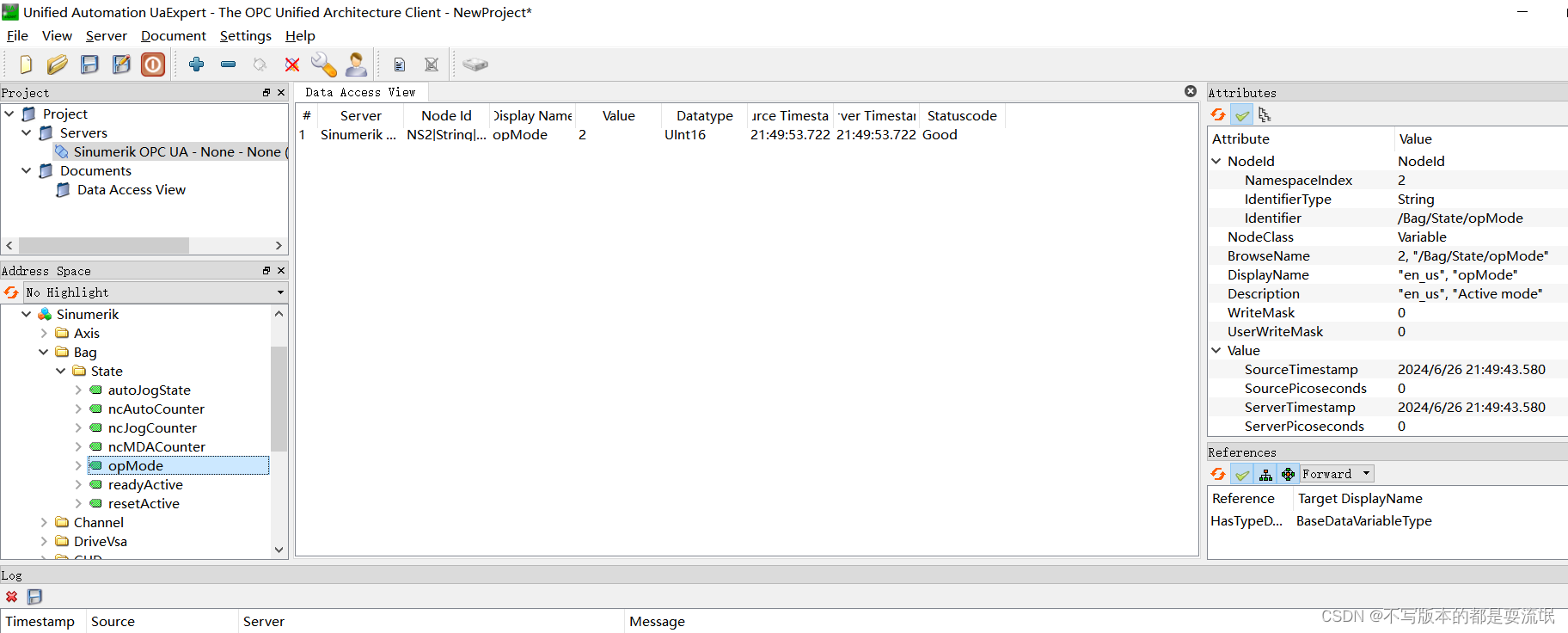Image resolution: width=1568 pixels, height=633 pixels.
Task: Select the readyActive variable
Action: (145, 484)
